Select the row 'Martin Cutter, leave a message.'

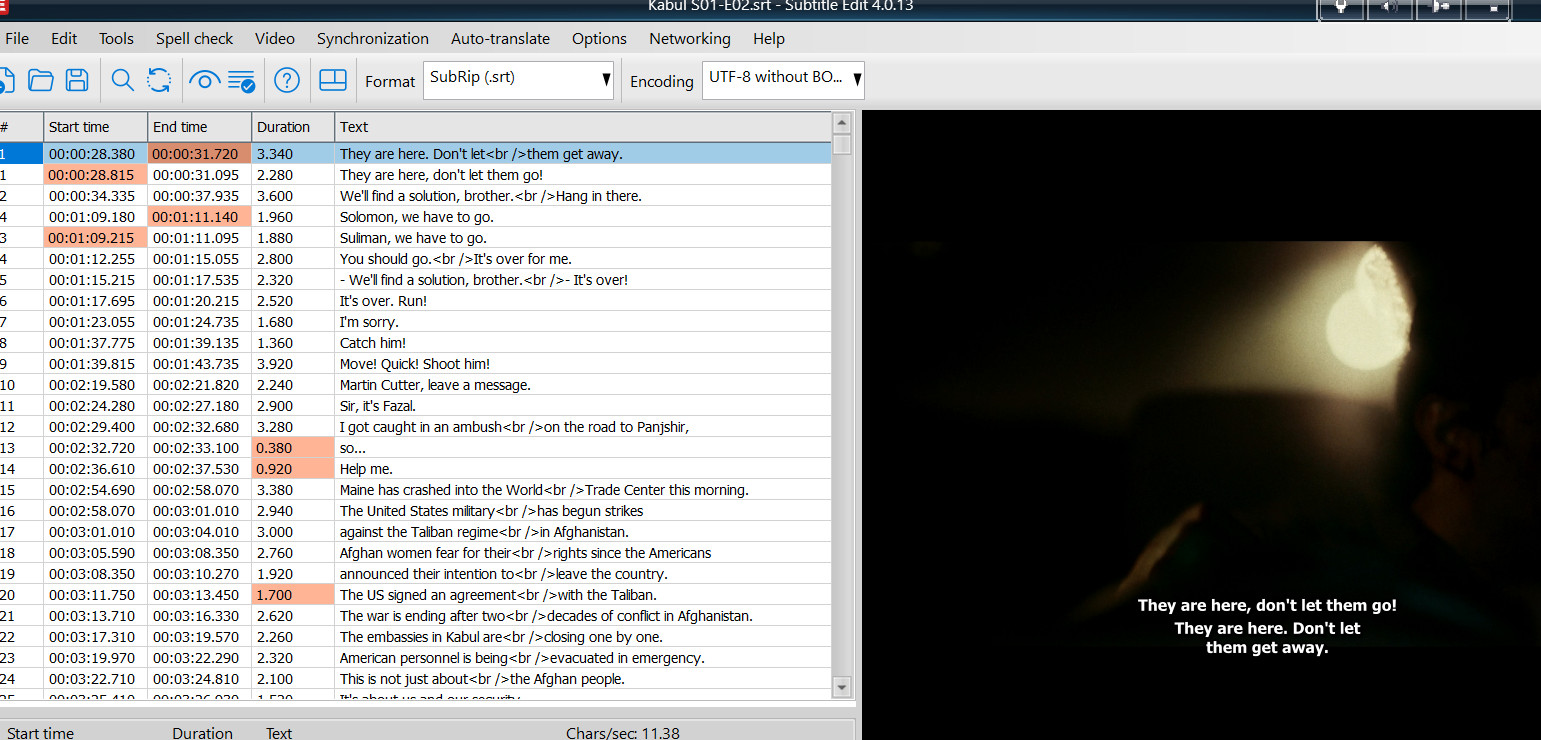pyautogui.click(x=416, y=385)
